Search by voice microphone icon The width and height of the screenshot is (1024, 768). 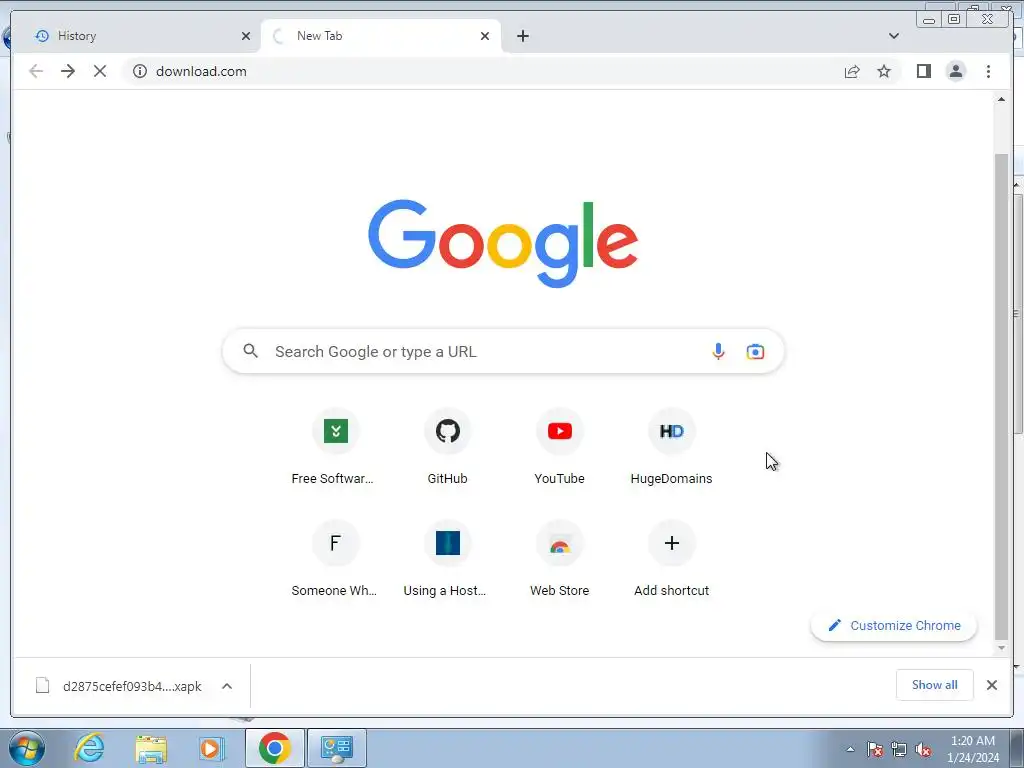[718, 351]
